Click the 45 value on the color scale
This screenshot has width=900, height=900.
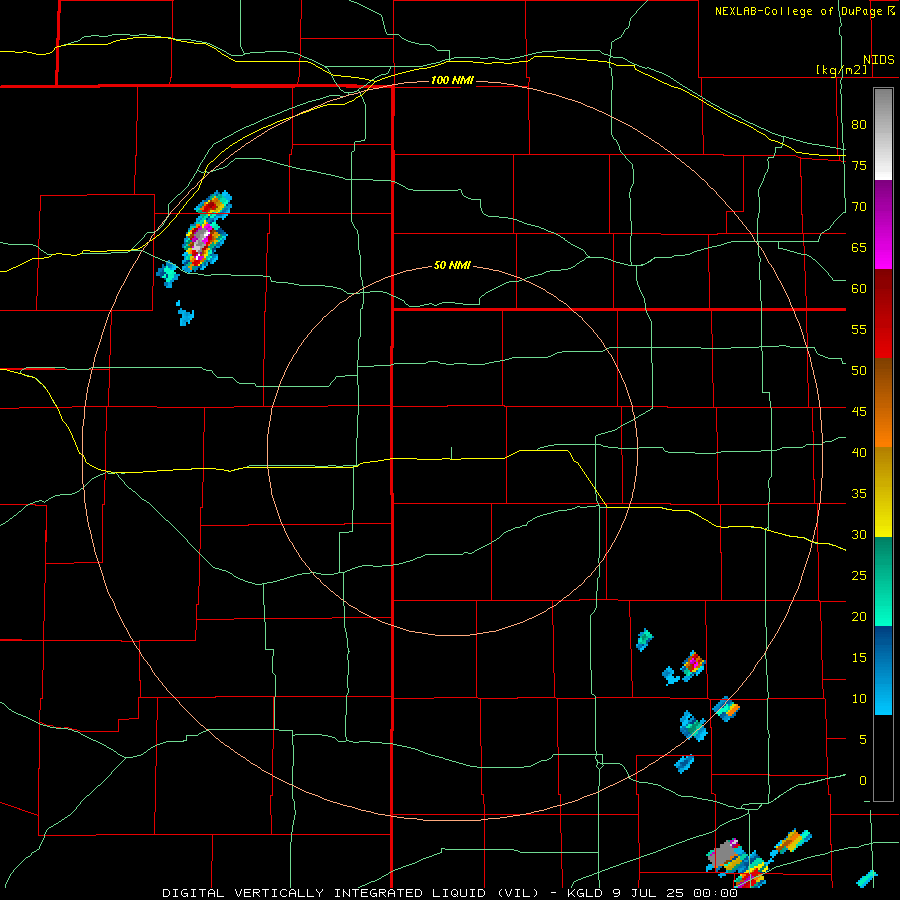(x=859, y=412)
